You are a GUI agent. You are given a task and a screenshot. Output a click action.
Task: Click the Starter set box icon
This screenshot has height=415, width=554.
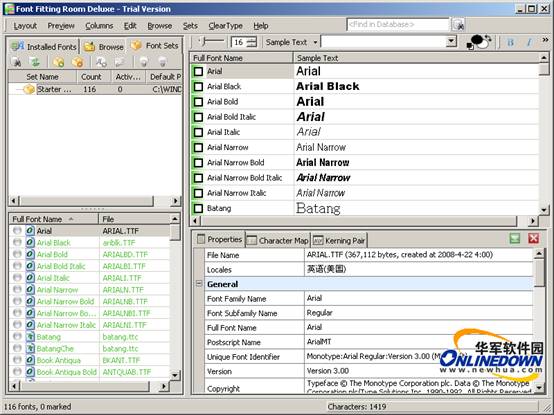(29, 90)
